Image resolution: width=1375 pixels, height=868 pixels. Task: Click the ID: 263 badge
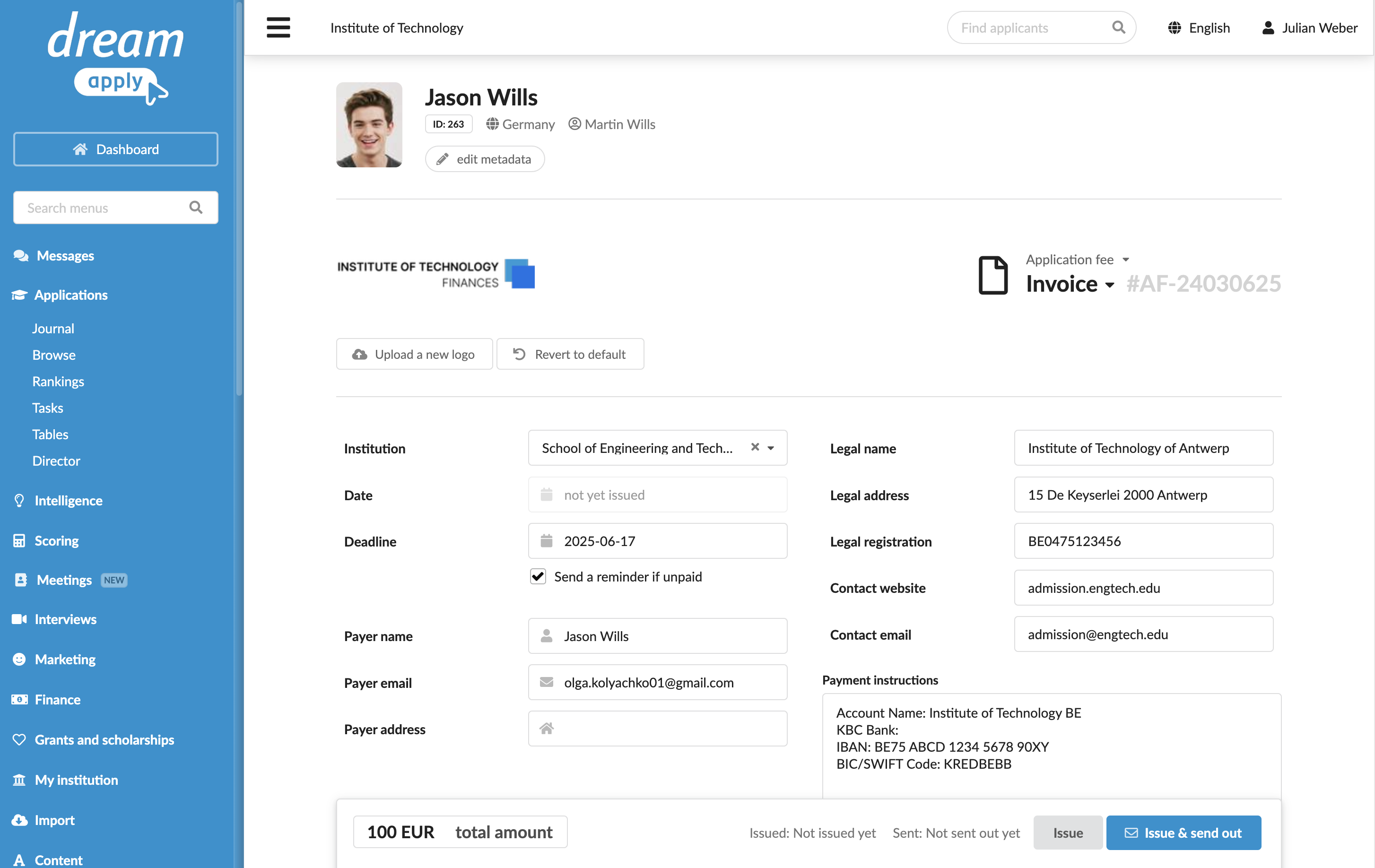pyautogui.click(x=448, y=124)
